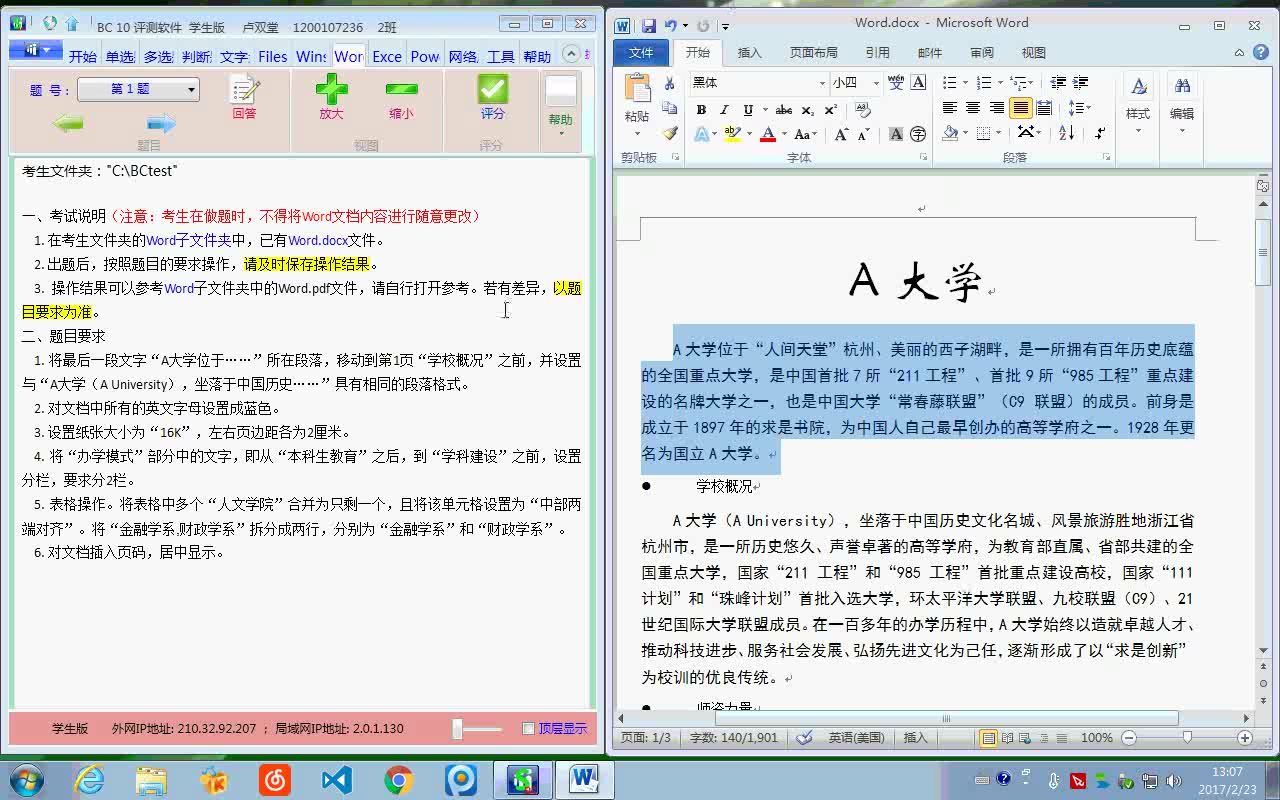The width and height of the screenshot is (1280, 800).
Task: Toggle character shading button
Action: click(896, 134)
